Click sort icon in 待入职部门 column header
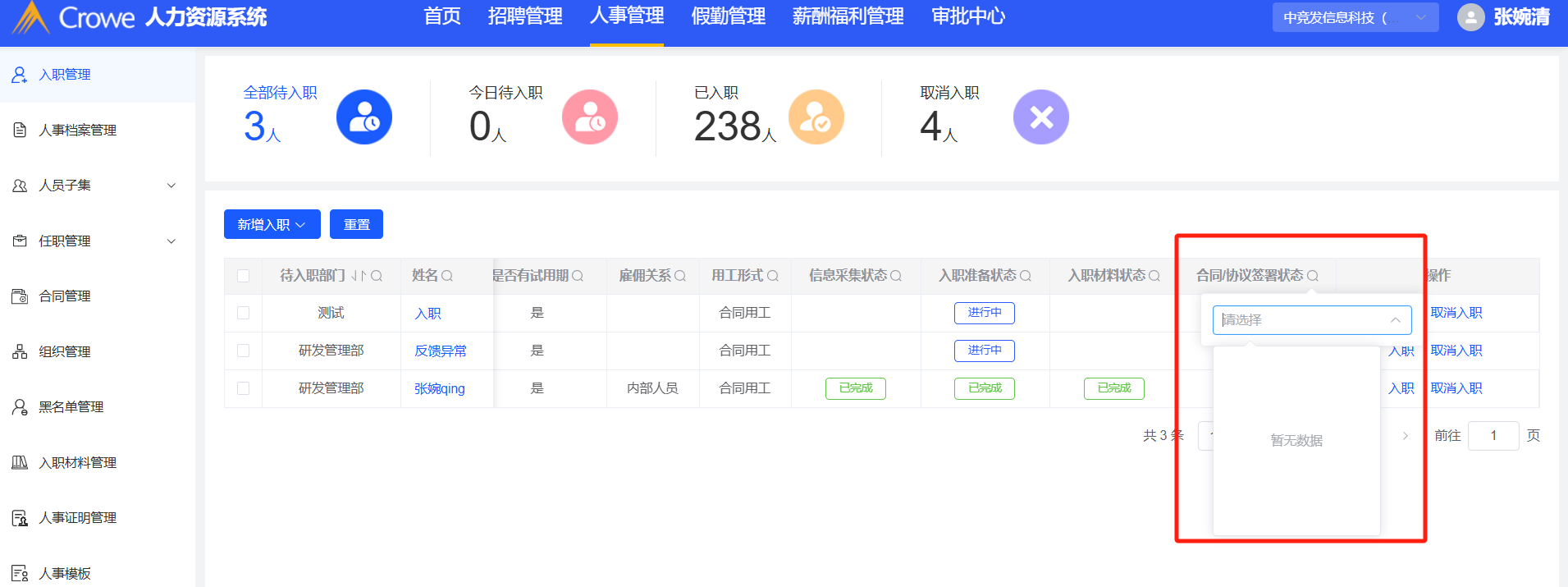 pos(359,276)
